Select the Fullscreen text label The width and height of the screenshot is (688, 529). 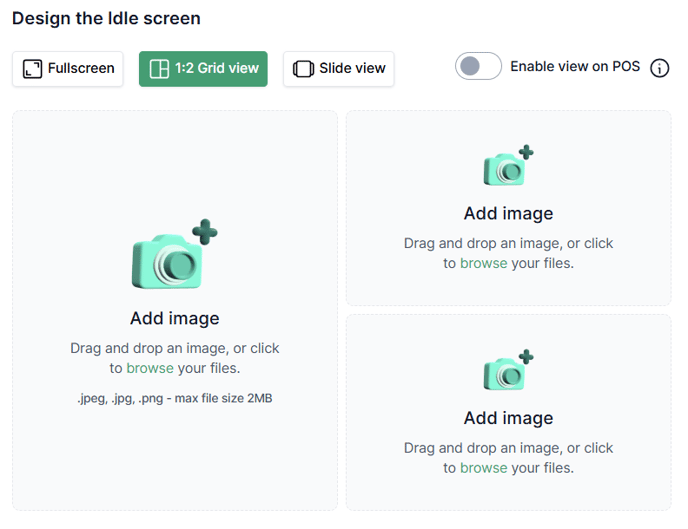(x=81, y=69)
